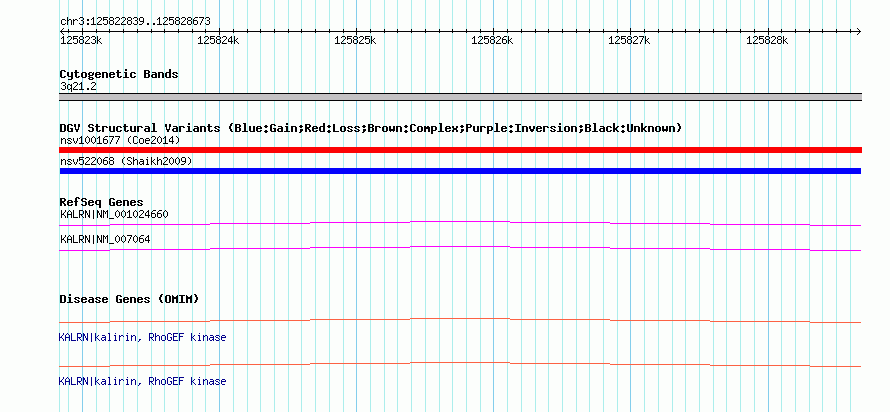The image size is (890, 412).
Task: Click the magenta KALRN NM_001024660 gene track line
Action: (460, 223)
